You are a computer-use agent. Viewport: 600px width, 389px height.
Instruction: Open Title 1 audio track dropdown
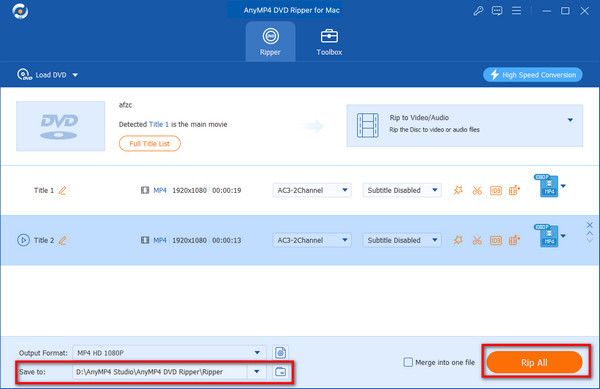point(312,190)
